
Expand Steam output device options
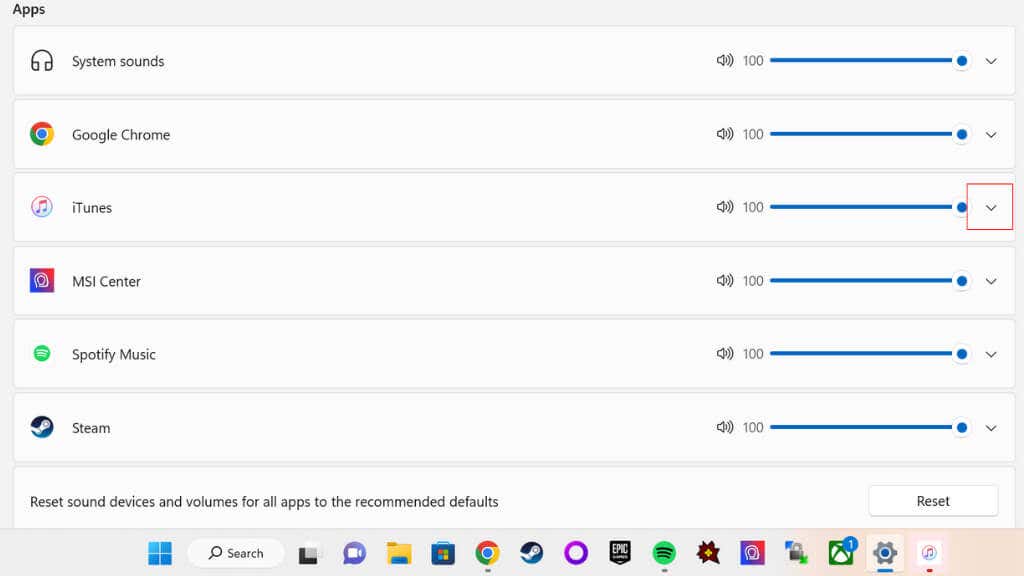coord(991,428)
